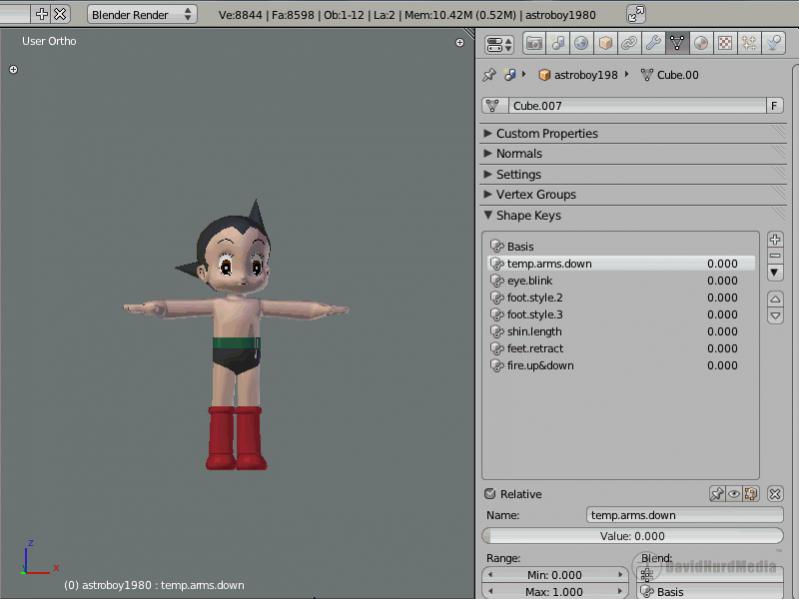Select shin.length shape key

pyautogui.click(x=620, y=332)
